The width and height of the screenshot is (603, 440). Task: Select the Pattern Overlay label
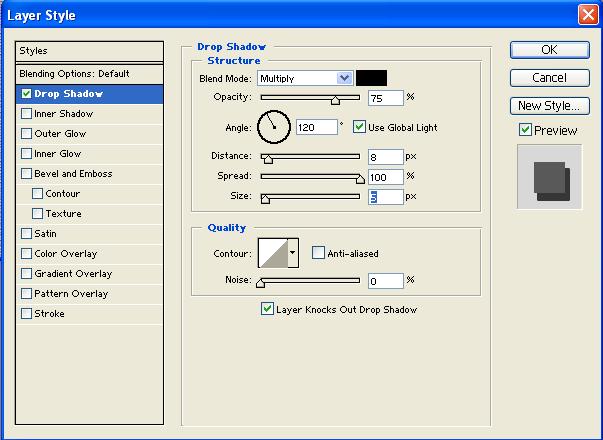pos(71,294)
